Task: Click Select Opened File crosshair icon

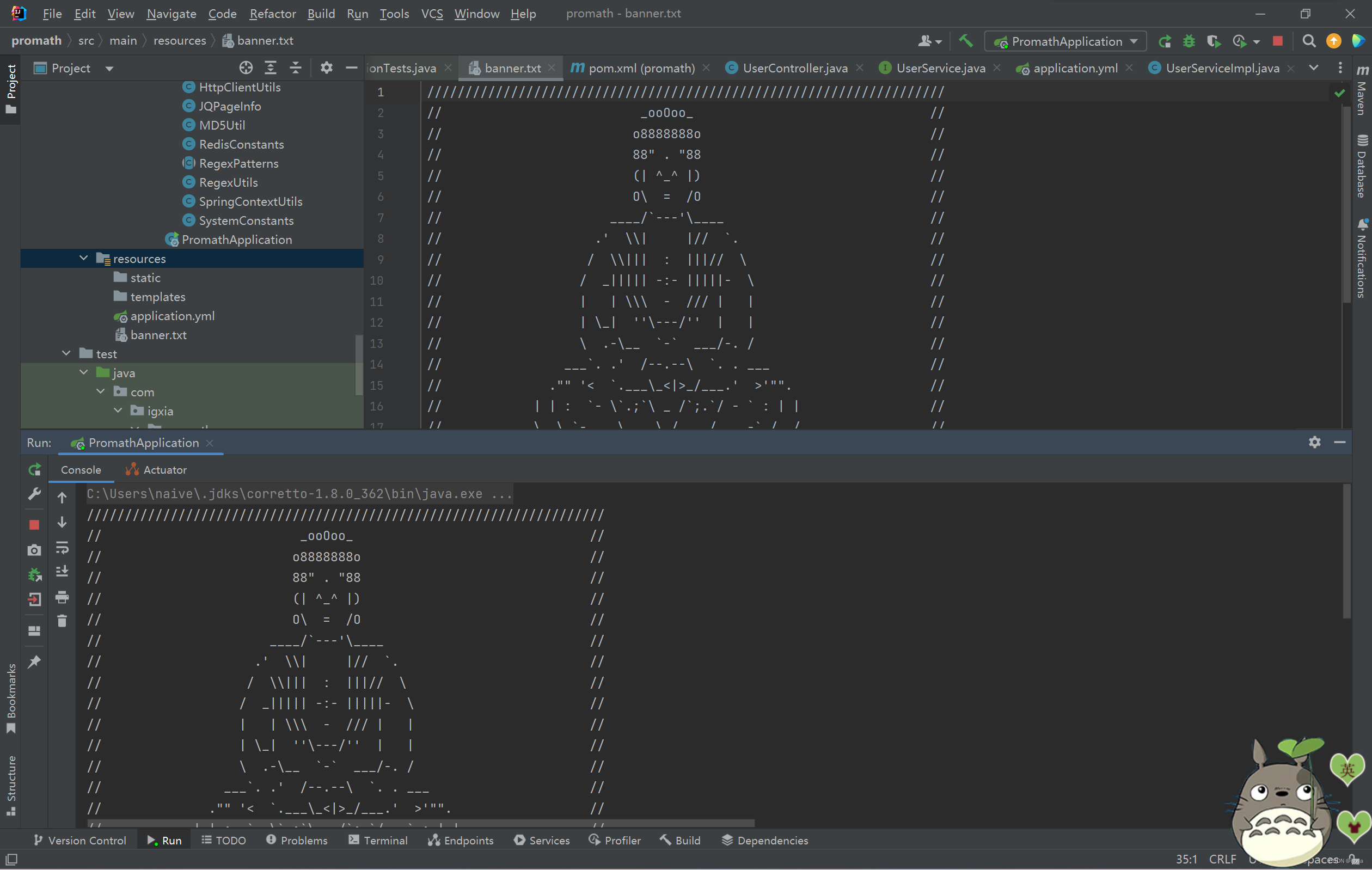Action: point(246,68)
